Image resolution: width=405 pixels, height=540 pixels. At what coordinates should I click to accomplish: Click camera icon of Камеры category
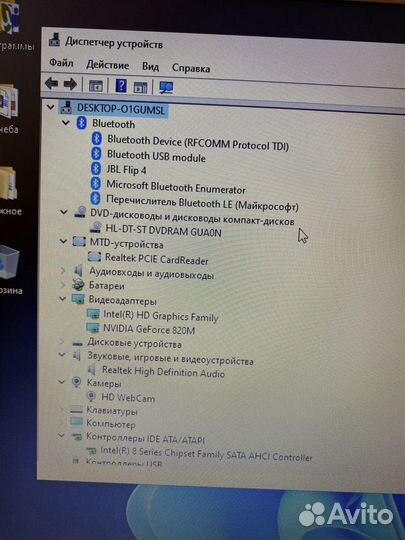click(76, 382)
